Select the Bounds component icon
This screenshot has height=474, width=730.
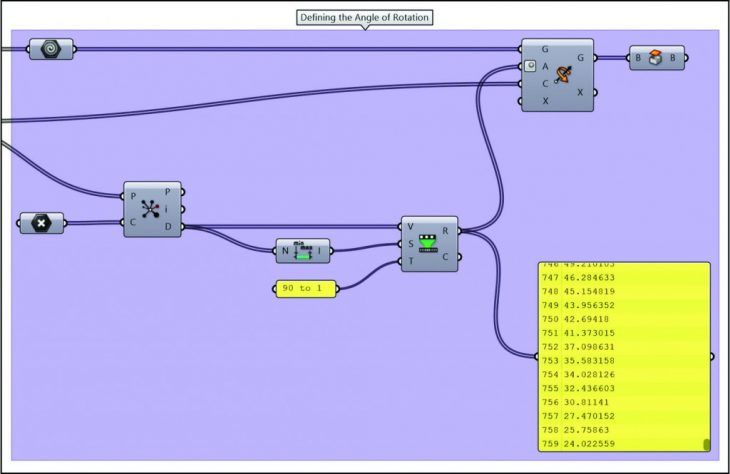303,250
